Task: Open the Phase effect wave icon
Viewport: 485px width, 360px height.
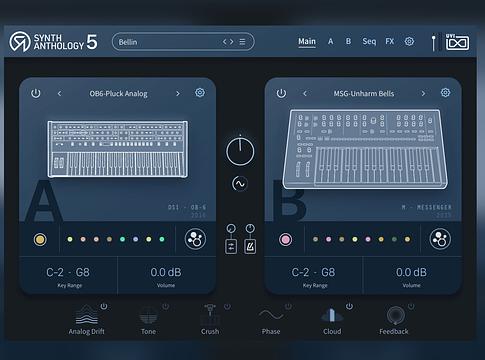Action: point(271,314)
